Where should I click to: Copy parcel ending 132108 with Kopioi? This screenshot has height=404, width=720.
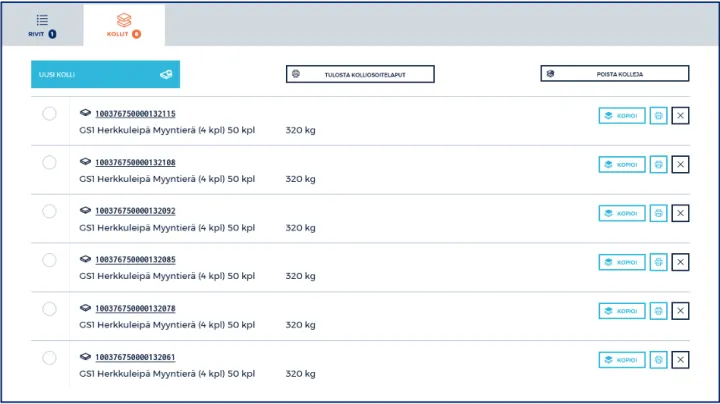621,165
